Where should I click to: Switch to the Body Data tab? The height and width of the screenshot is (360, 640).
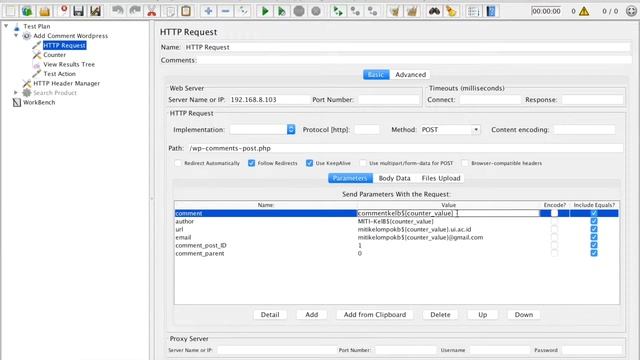(x=394, y=178)
